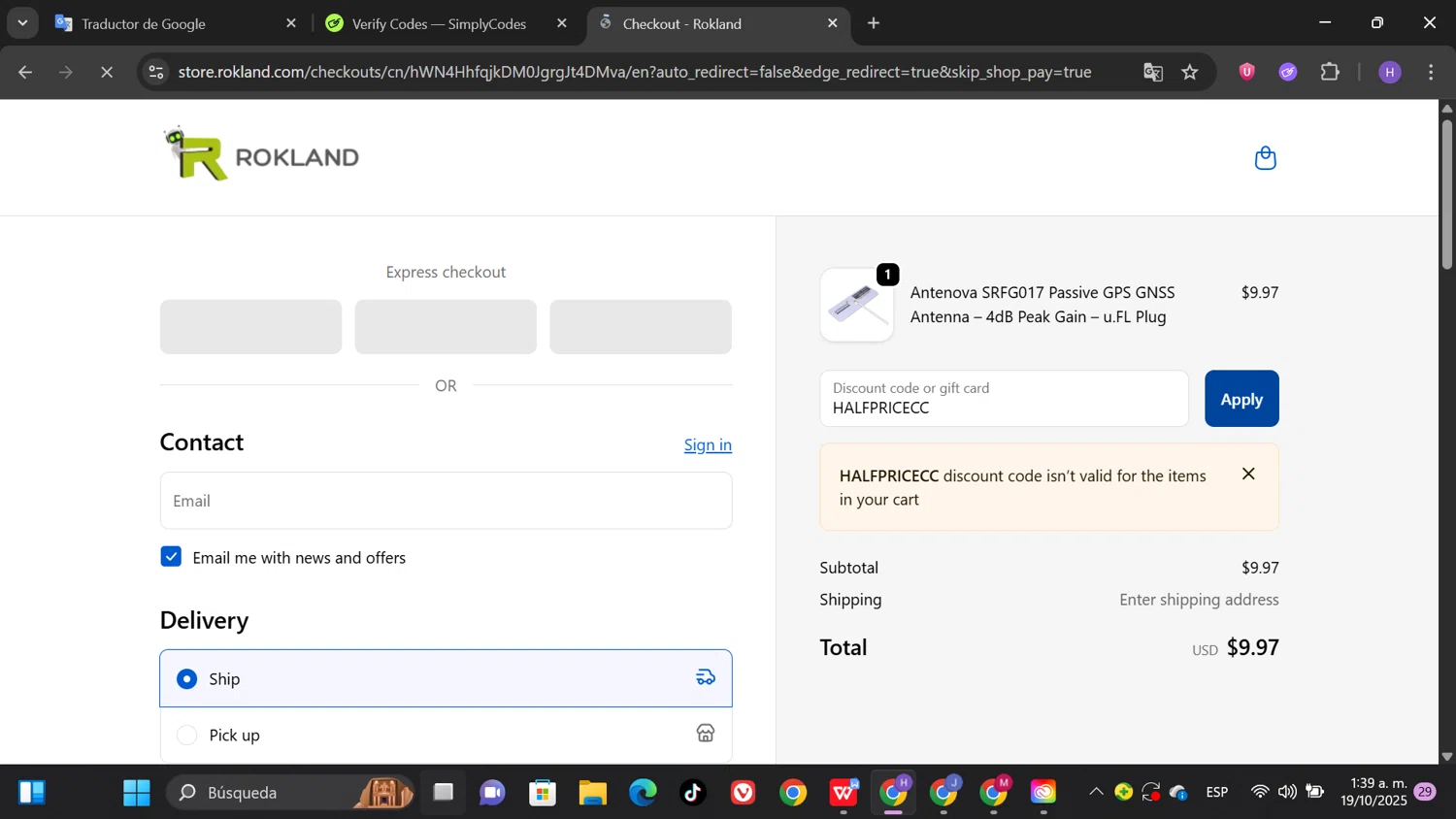Launch Microsoft Edge from taskbar
The image size is (1456, 819).
[643, 793]
